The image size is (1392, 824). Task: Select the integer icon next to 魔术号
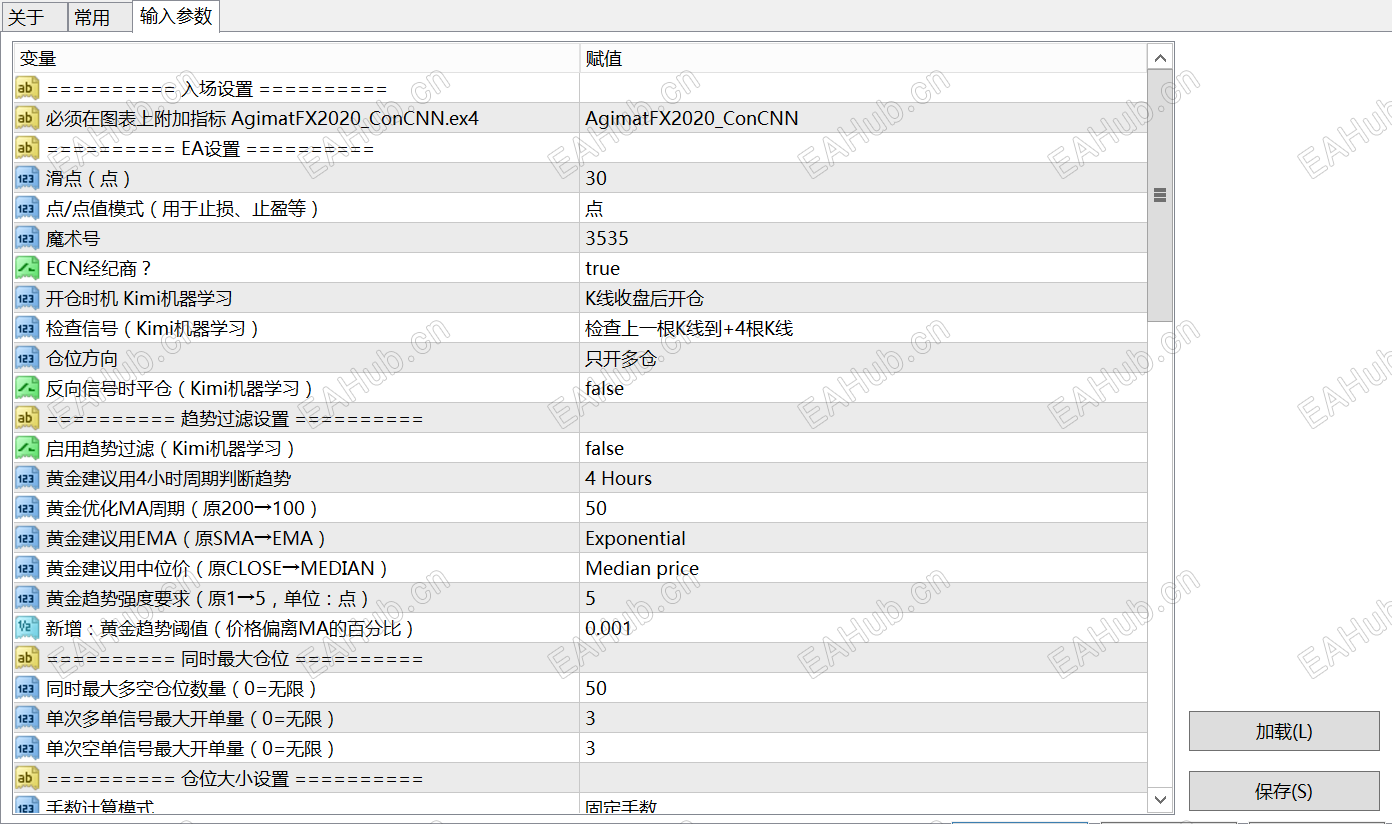coord(27,238)
